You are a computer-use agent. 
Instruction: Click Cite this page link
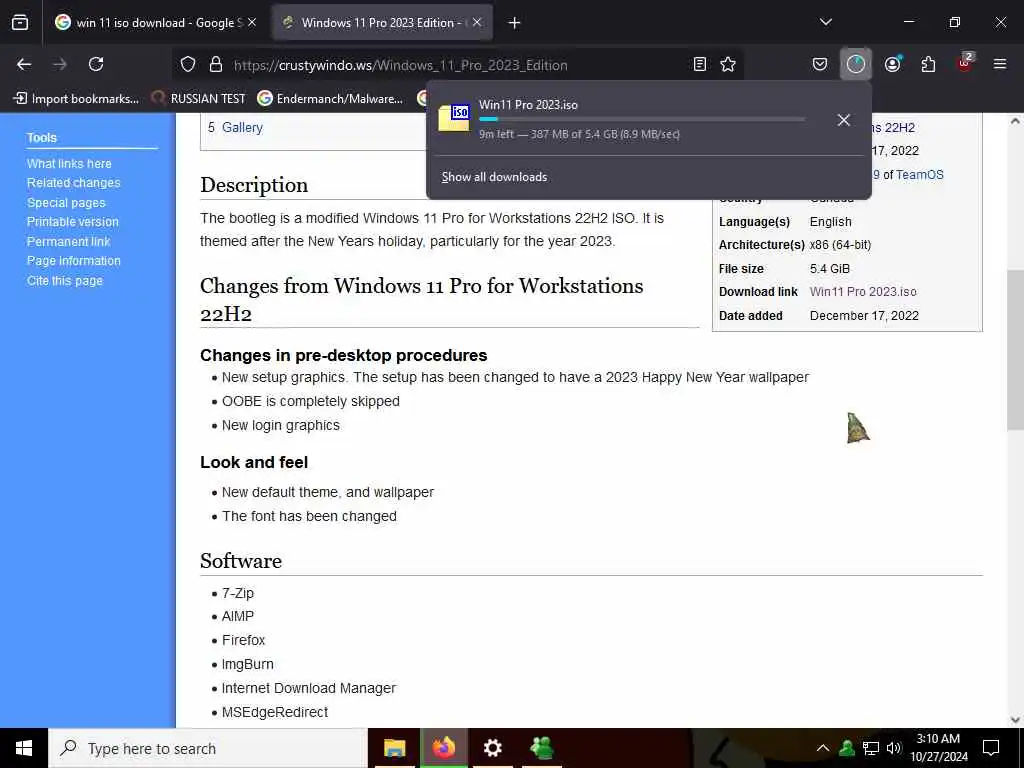(65, 280)
